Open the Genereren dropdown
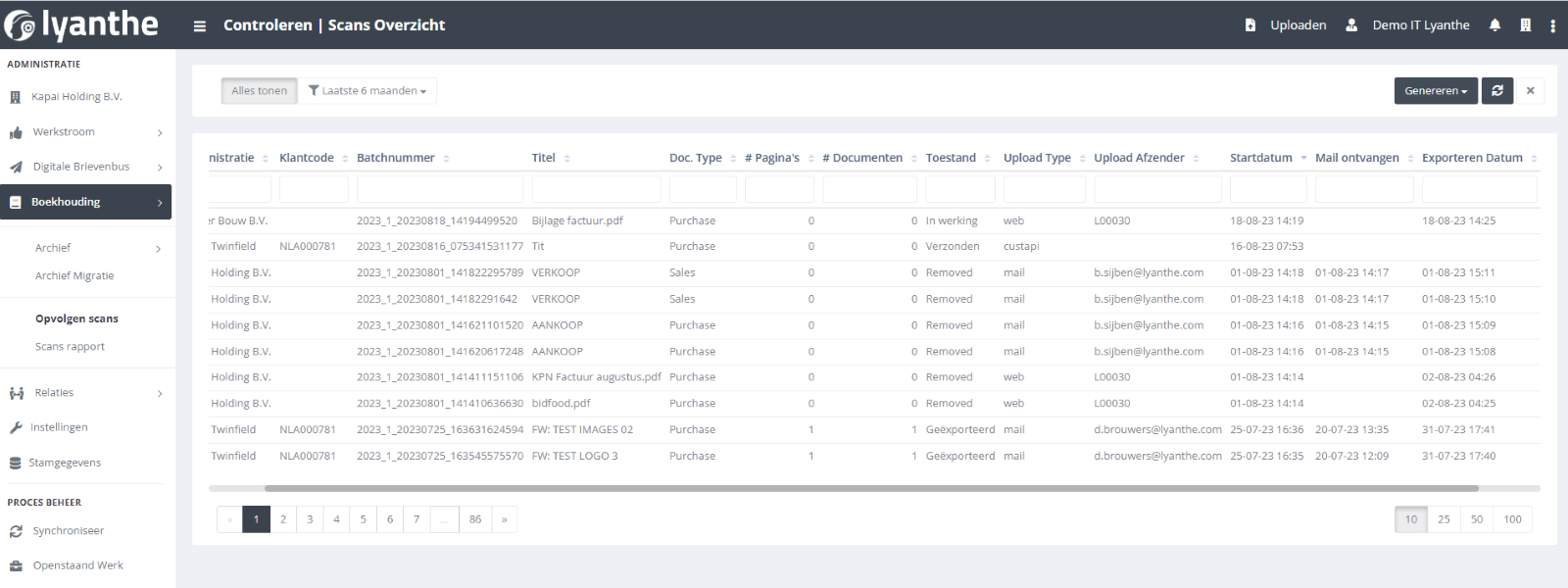This screenshot has width=1568, height=588. 1436,91
